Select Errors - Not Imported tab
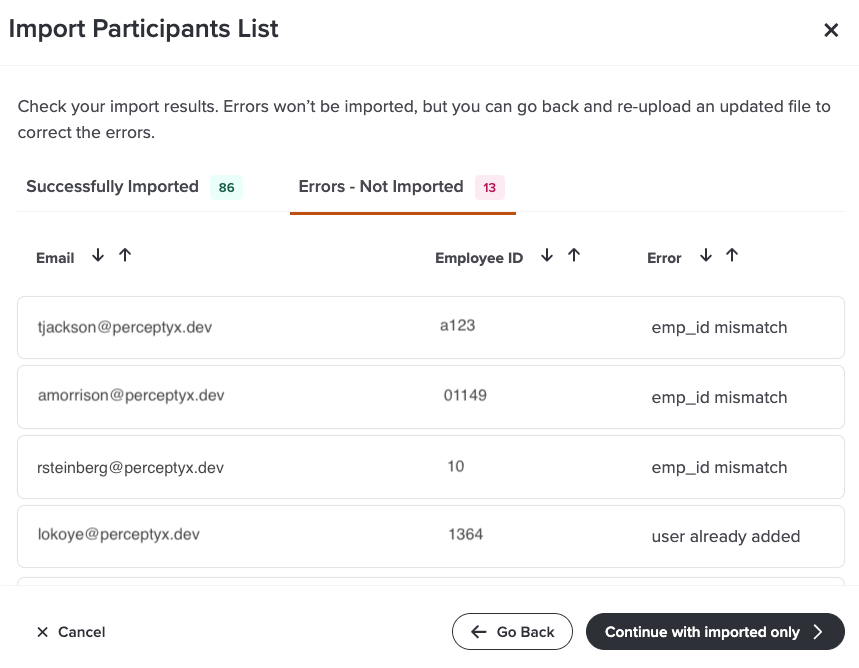This screenshot has height=668, width=859. (381, 187)
